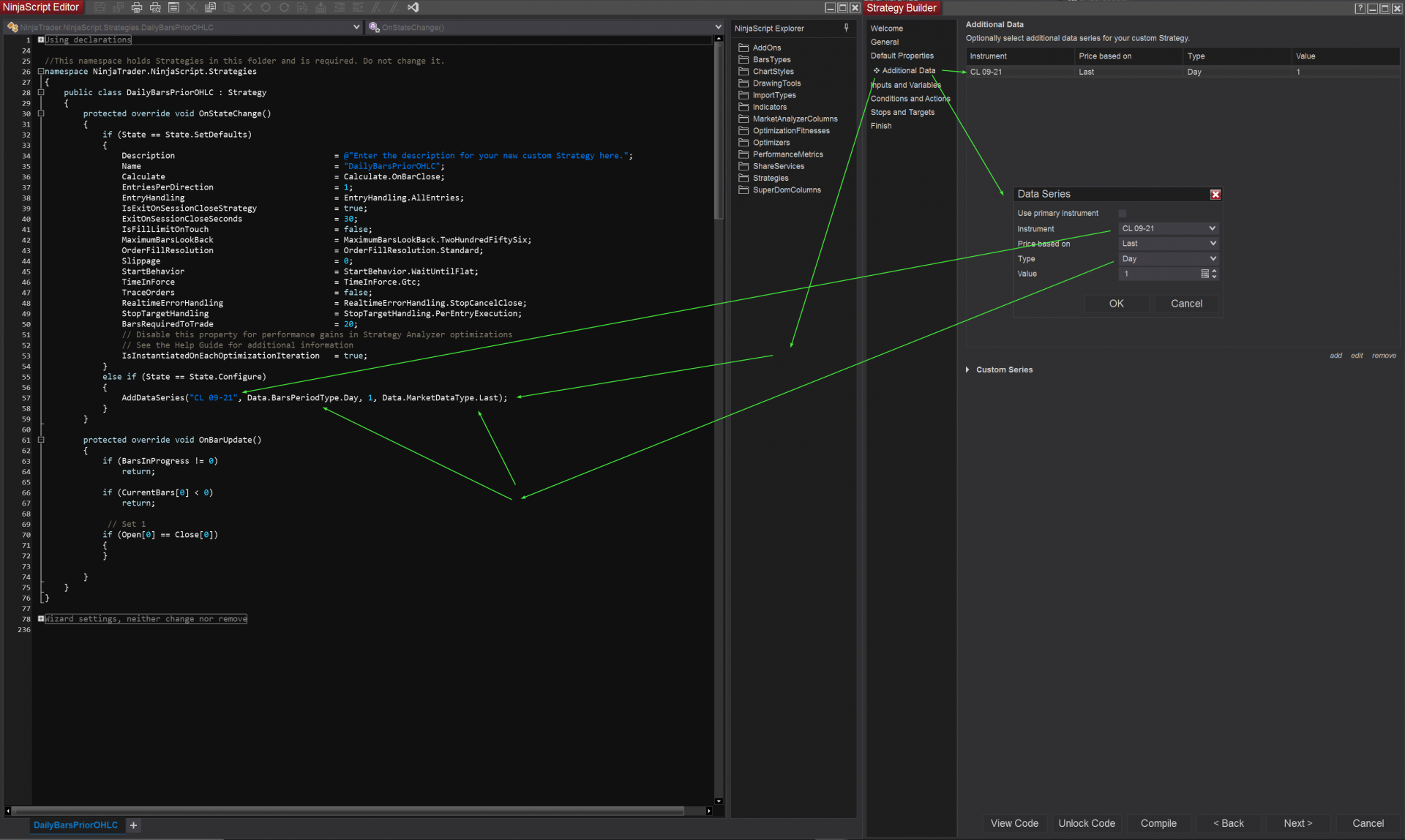Viewport: 1405px width, 840px height.
Task: Click the Visual Studio icon in toolbar
Action: 413,7
